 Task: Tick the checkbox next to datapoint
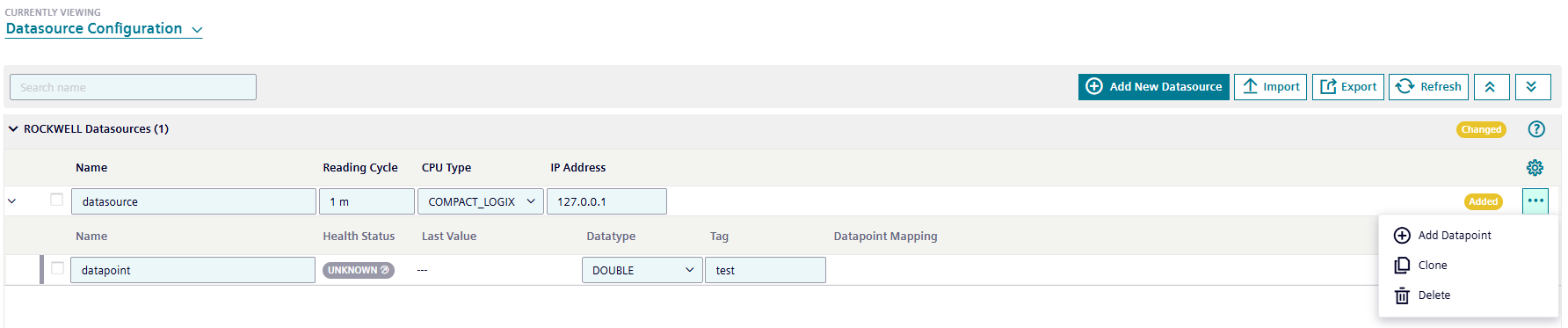click(57, 268)
